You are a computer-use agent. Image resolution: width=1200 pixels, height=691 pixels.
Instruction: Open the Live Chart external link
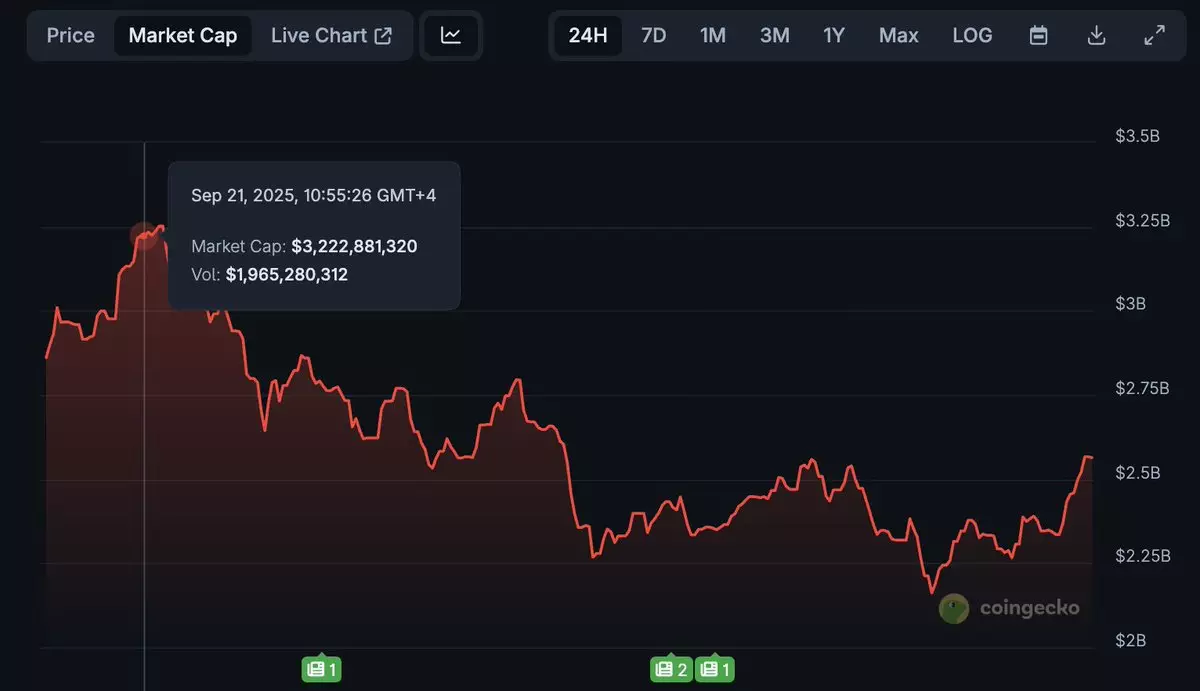point(331,36)
